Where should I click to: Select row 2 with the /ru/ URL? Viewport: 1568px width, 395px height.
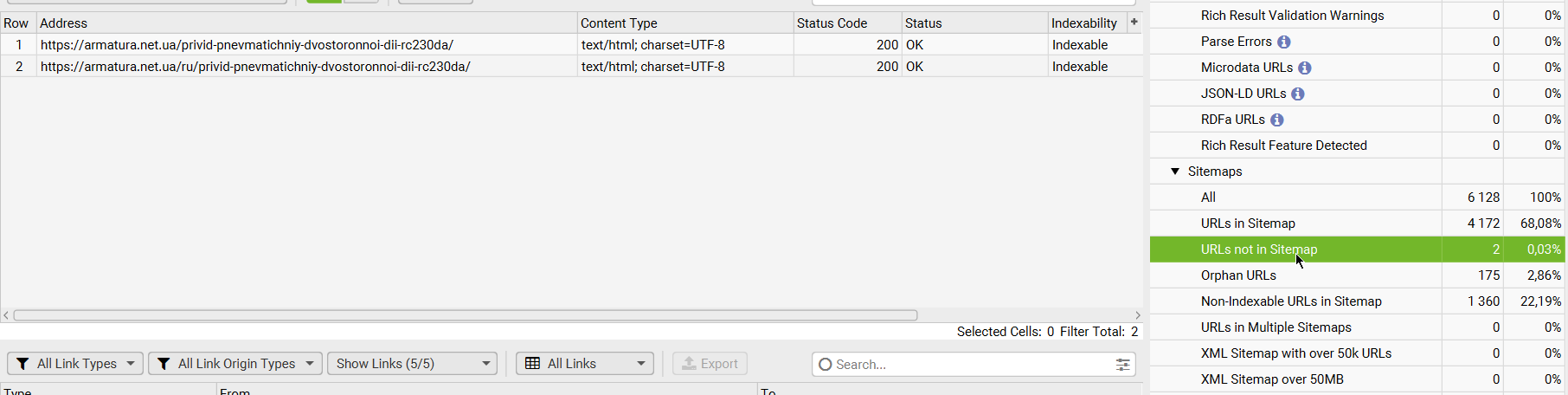click(x=571, y=67)
